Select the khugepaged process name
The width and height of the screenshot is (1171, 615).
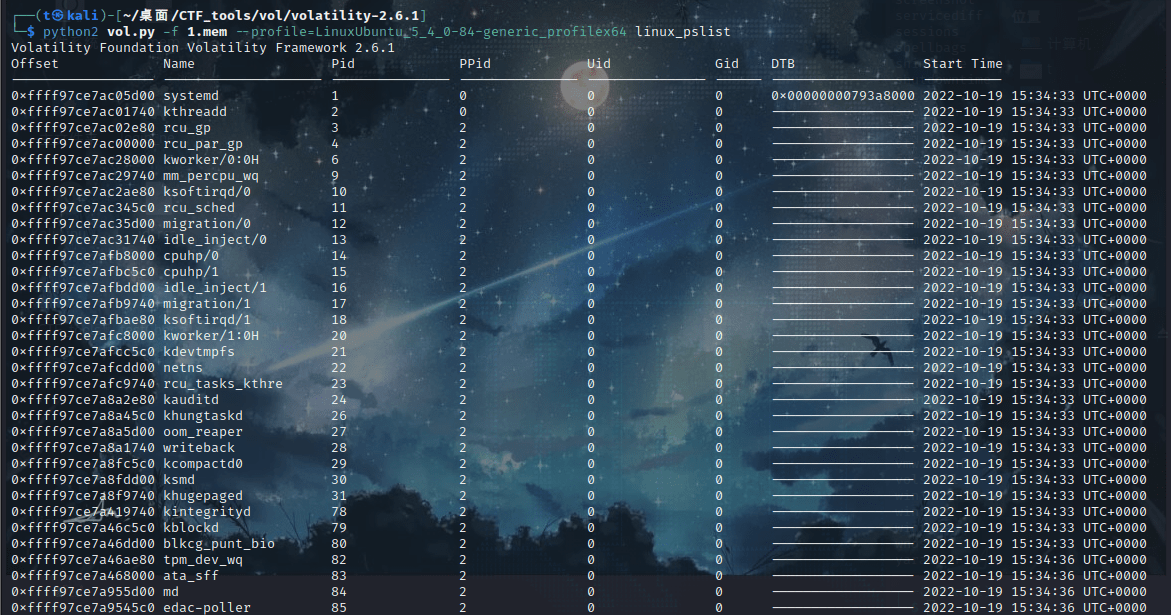203,496
